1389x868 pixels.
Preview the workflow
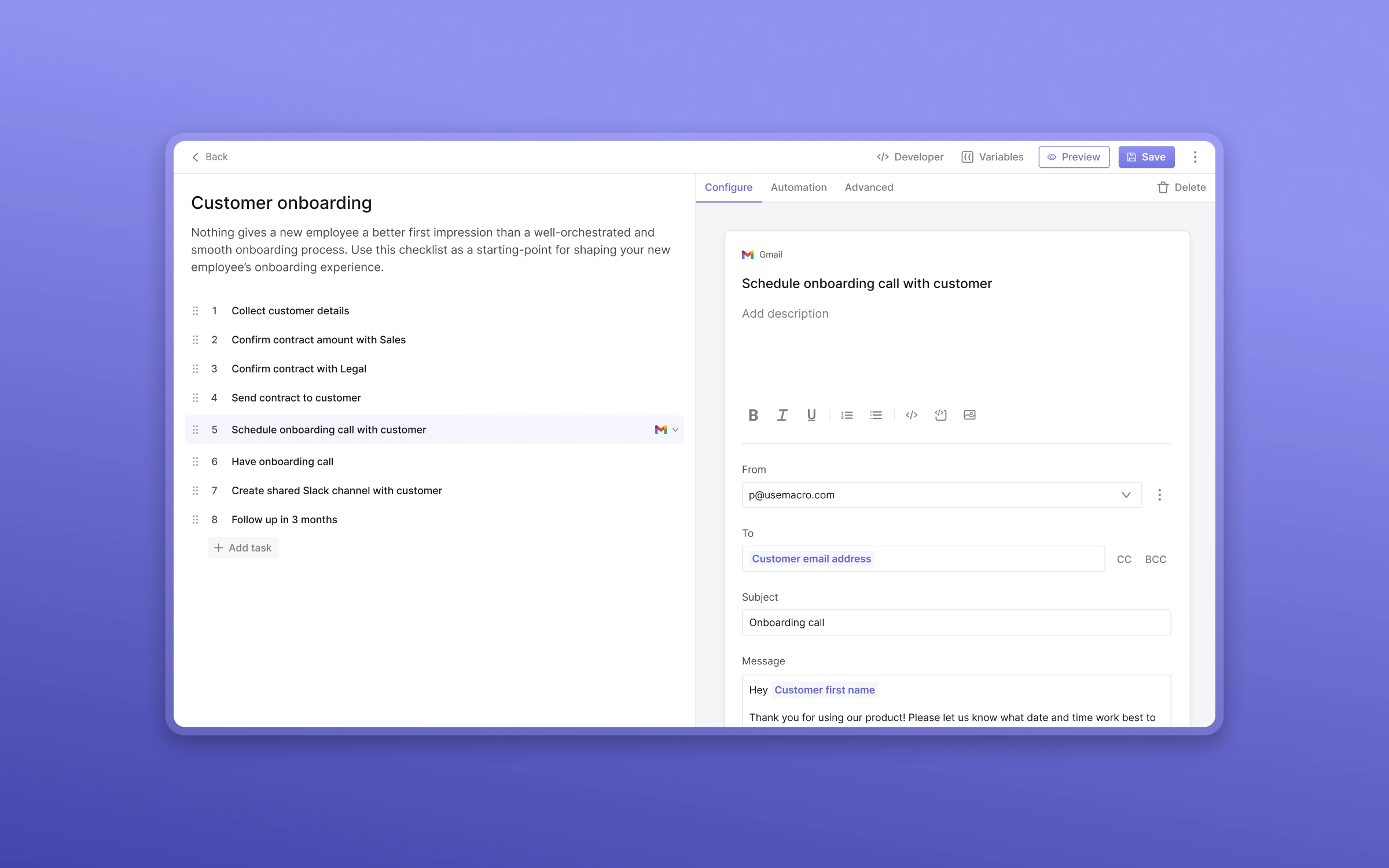pos(1074,157)
